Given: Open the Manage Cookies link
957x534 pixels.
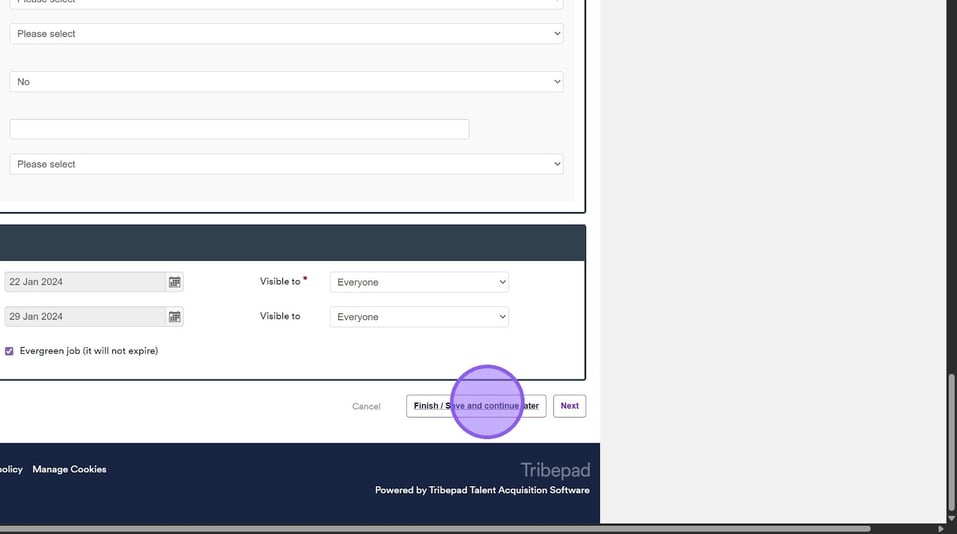Looking at the screenshot, I should [x=69, y=469].
